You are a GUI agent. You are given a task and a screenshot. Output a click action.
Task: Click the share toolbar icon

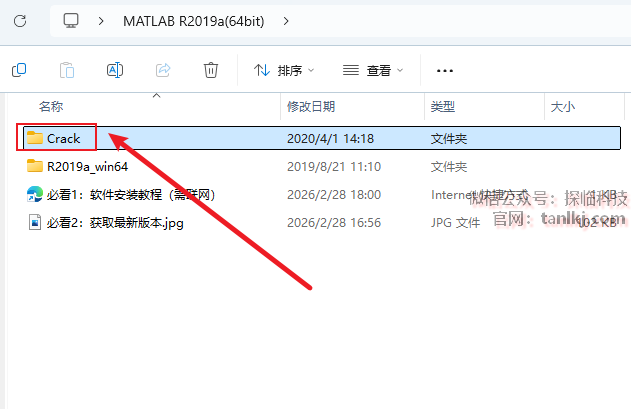coord(163,70)
